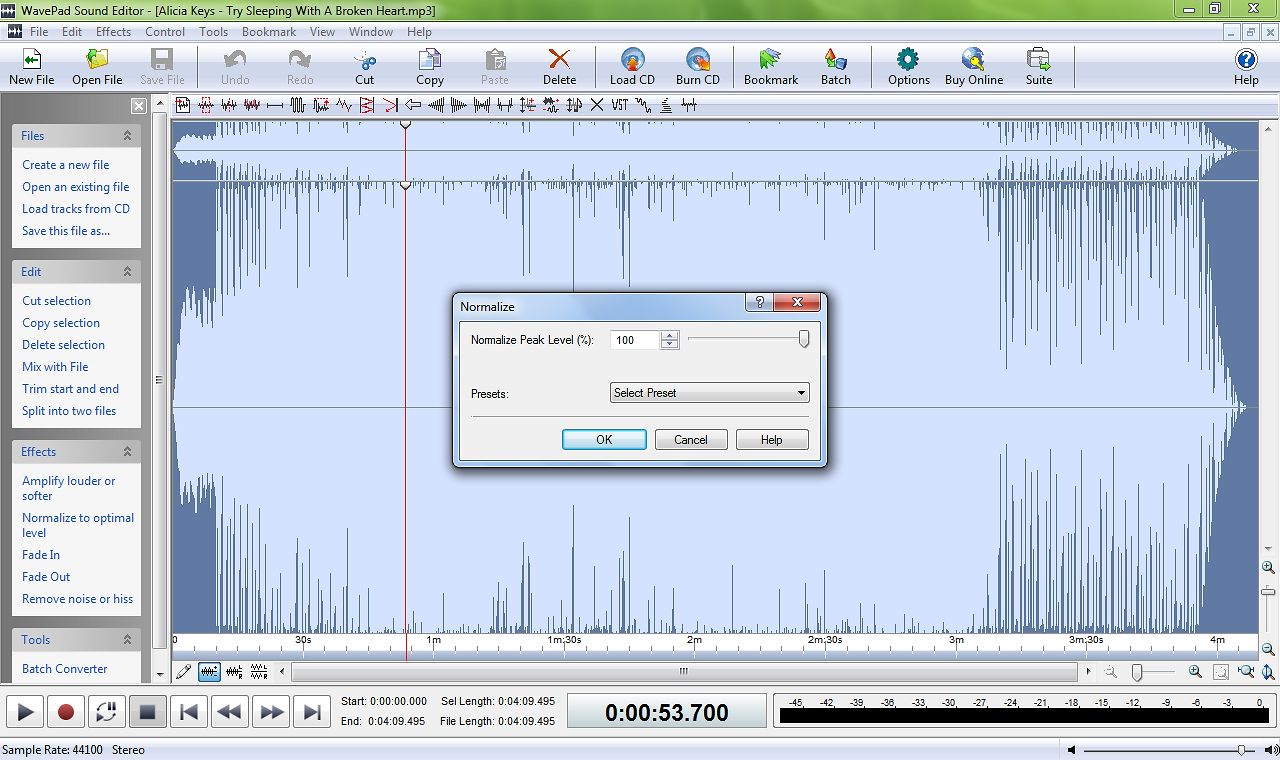Click the Cut toolbar scissors icon
Screen dimensions: 1280x760
[364, 65]
